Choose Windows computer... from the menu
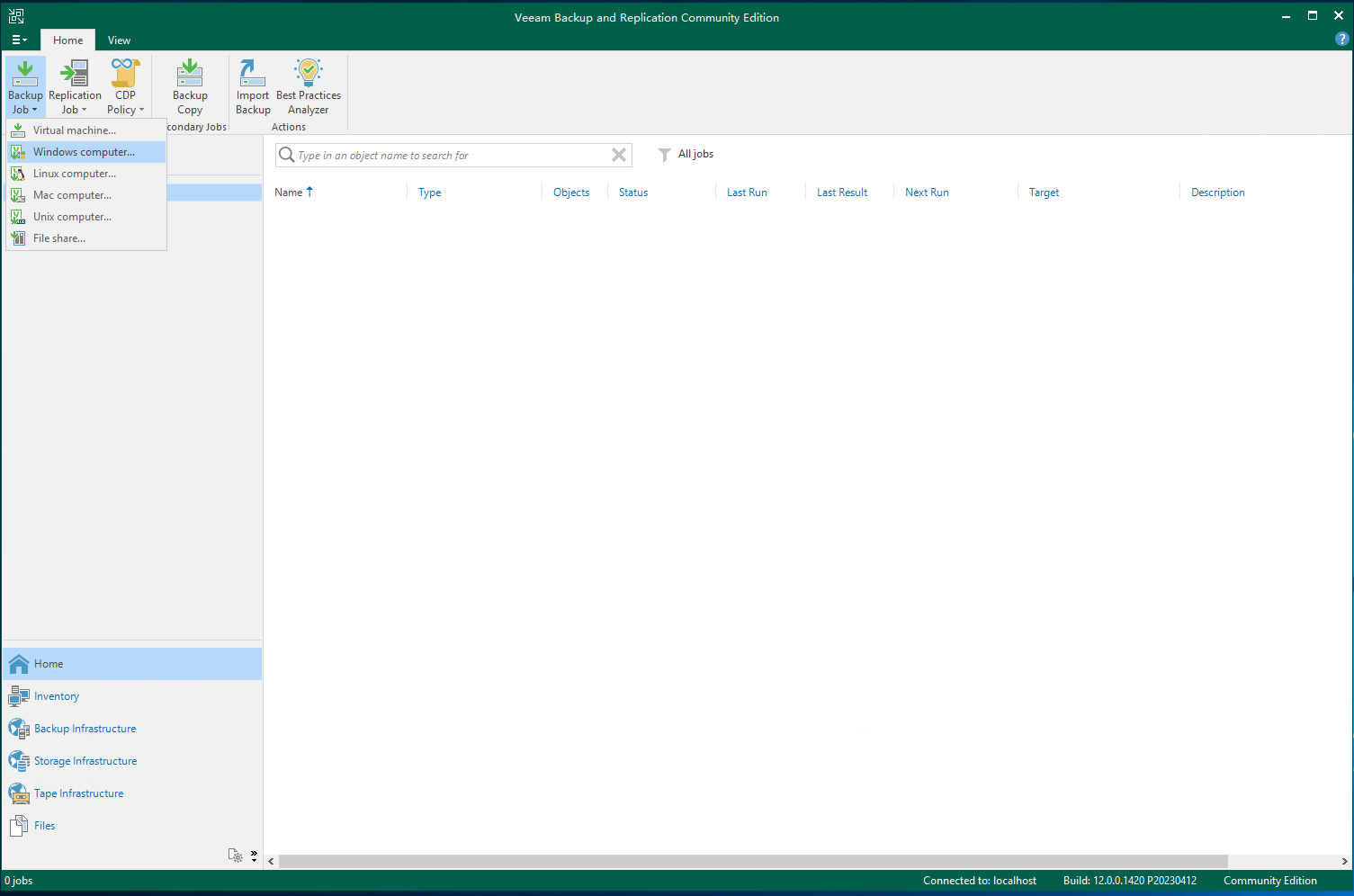The width and height of the screenshot is (1354, 896). click(86, 152)
